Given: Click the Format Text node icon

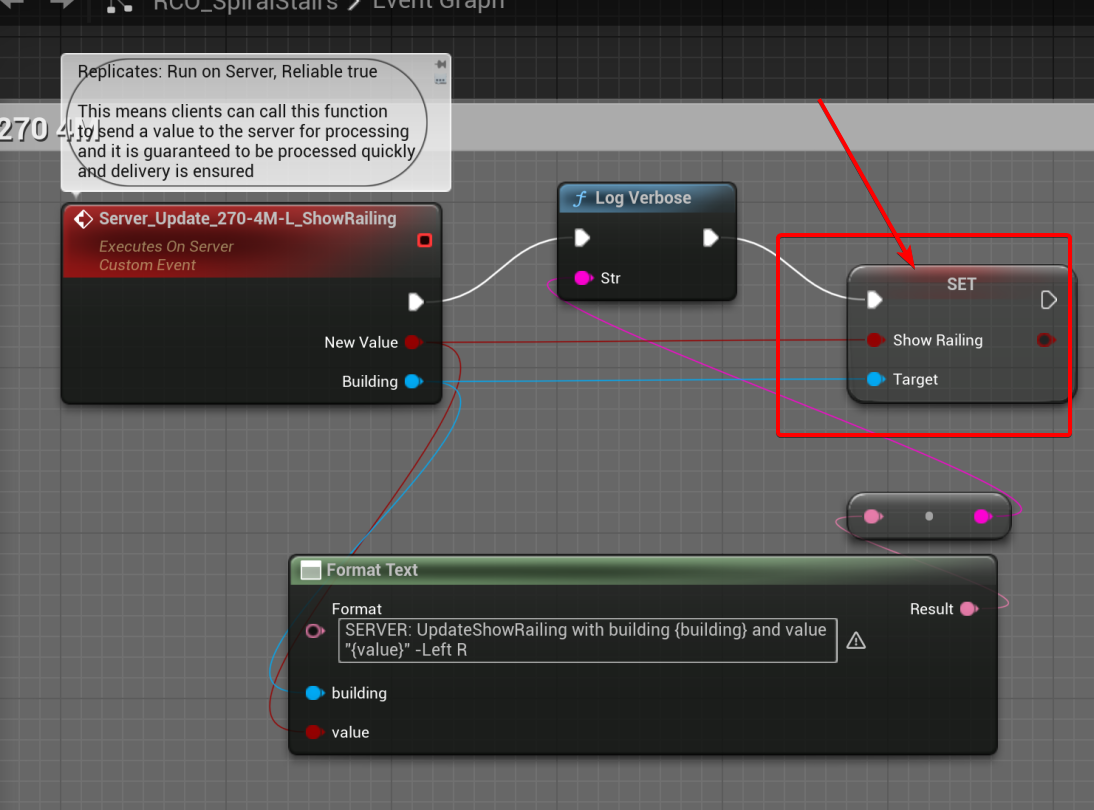Looking at the screenshot, I should [x=310, y=570].
